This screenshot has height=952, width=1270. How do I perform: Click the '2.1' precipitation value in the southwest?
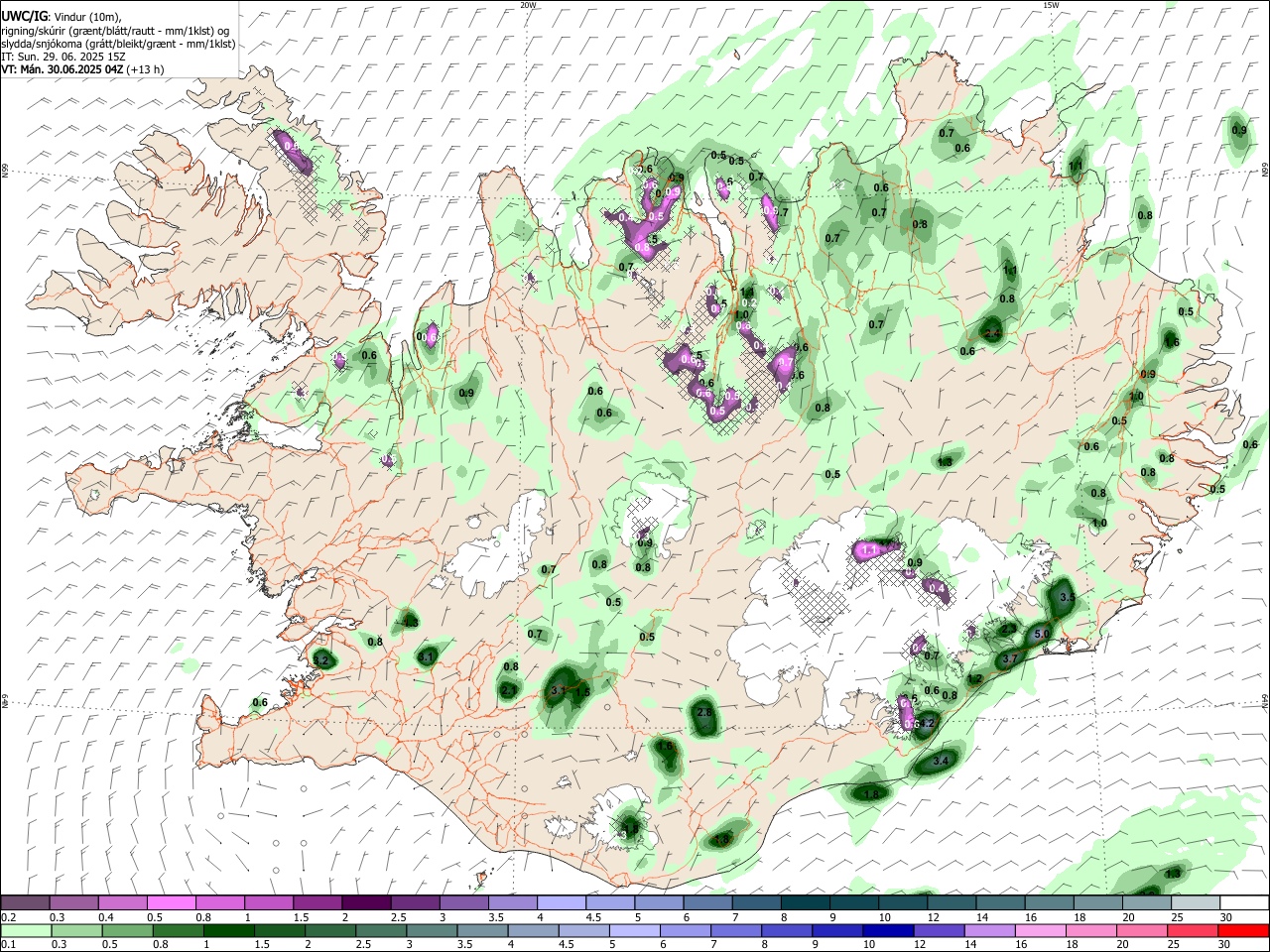(509, 689)
